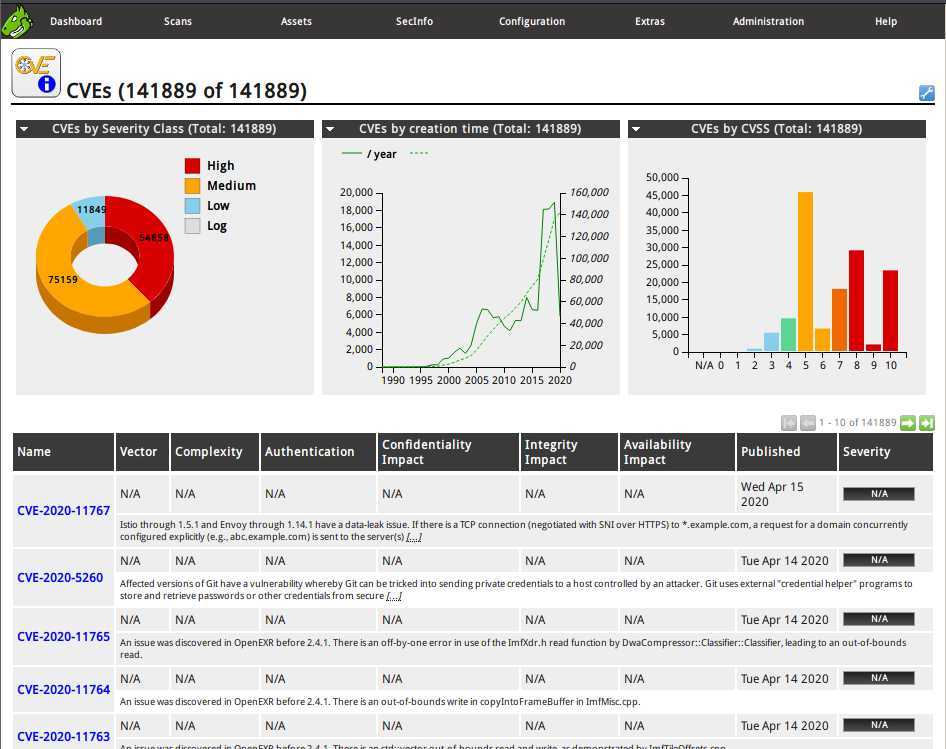Open the Help menu
946x749 pixels.
click(x=886, y=21)
